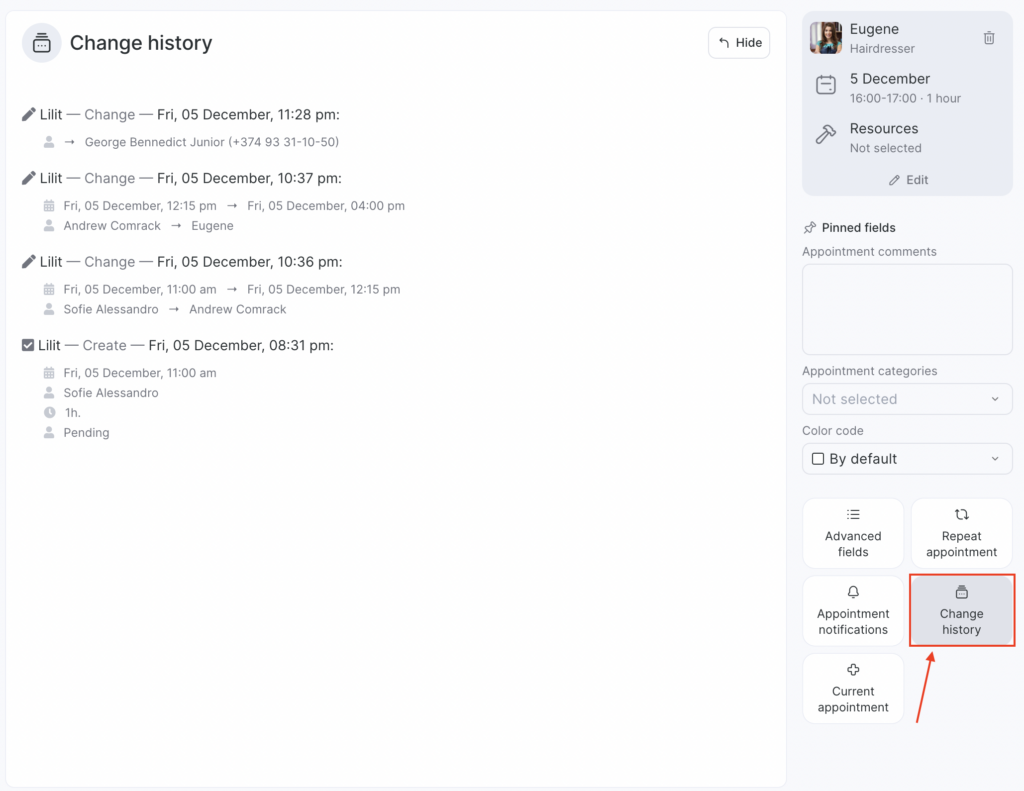Open Appointment notifications
1024x791 pixels.
coord(853,611)
